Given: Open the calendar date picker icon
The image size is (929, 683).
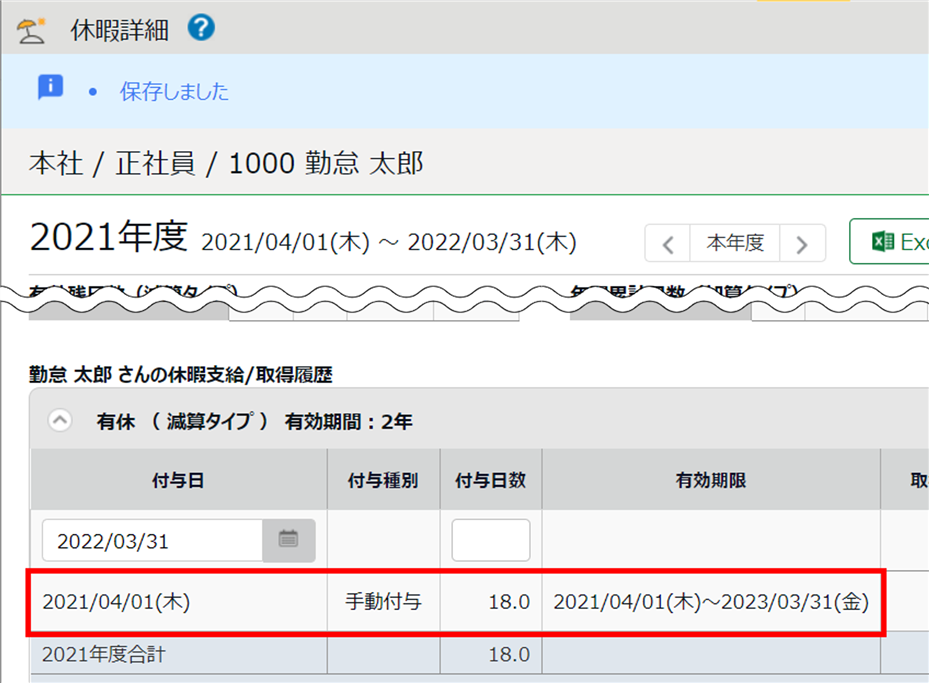Looking at the screenshot, I should tap(289, 540).
